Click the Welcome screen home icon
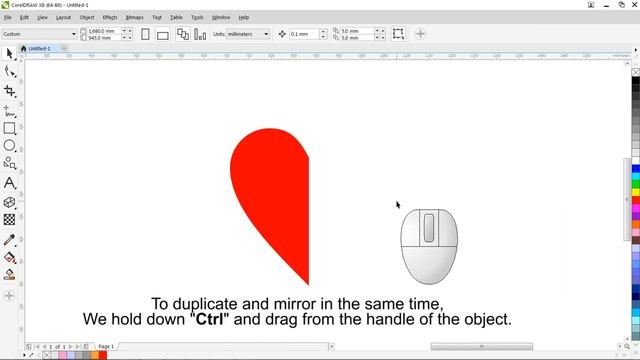 23,49
